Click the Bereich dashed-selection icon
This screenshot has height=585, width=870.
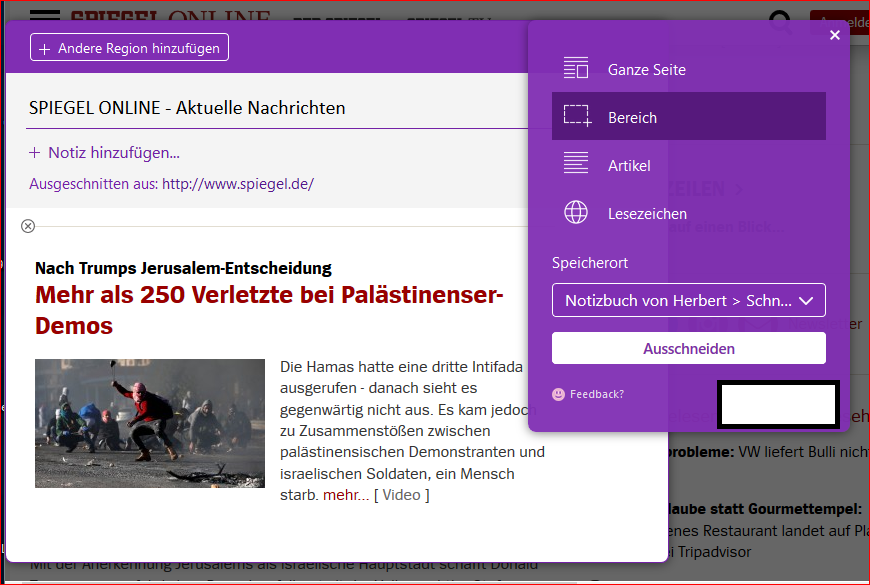tap(577, 115)
